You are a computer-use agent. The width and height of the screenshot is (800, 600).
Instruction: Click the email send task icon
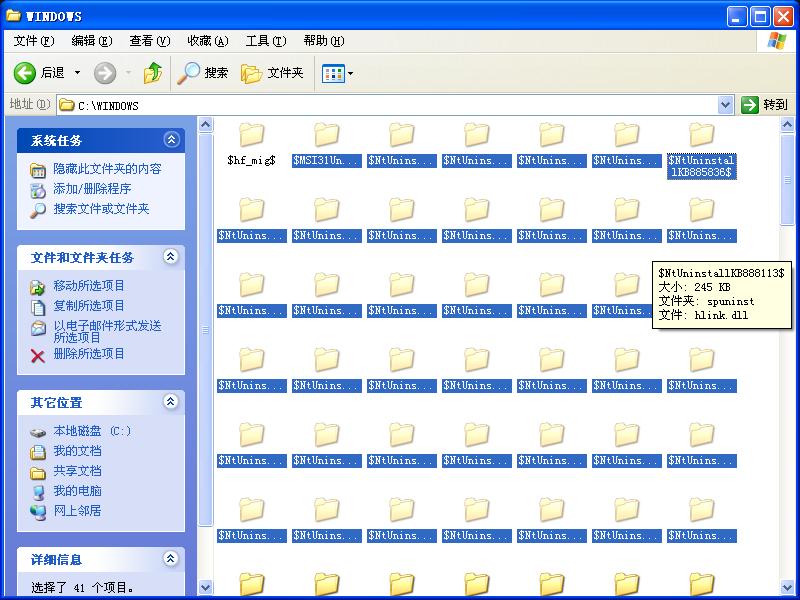tap(38, 328)
